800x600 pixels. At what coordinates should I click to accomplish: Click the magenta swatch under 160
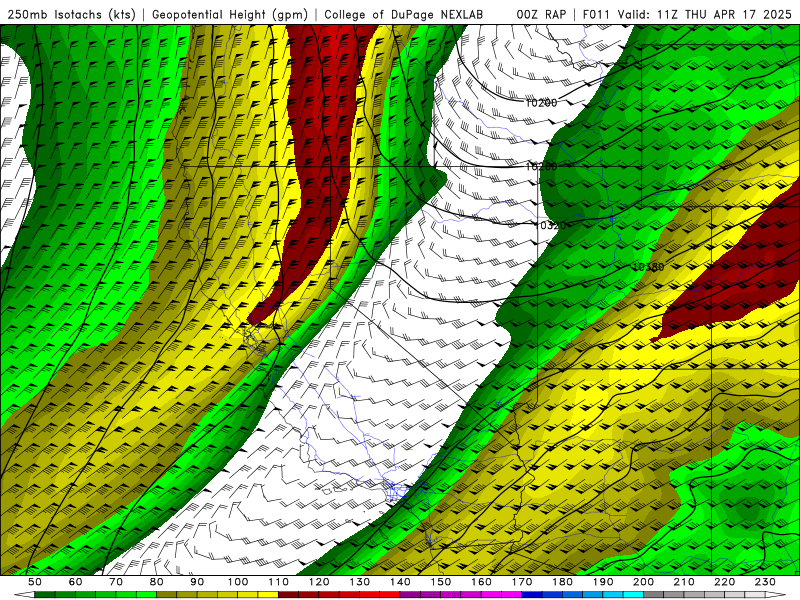491,594
